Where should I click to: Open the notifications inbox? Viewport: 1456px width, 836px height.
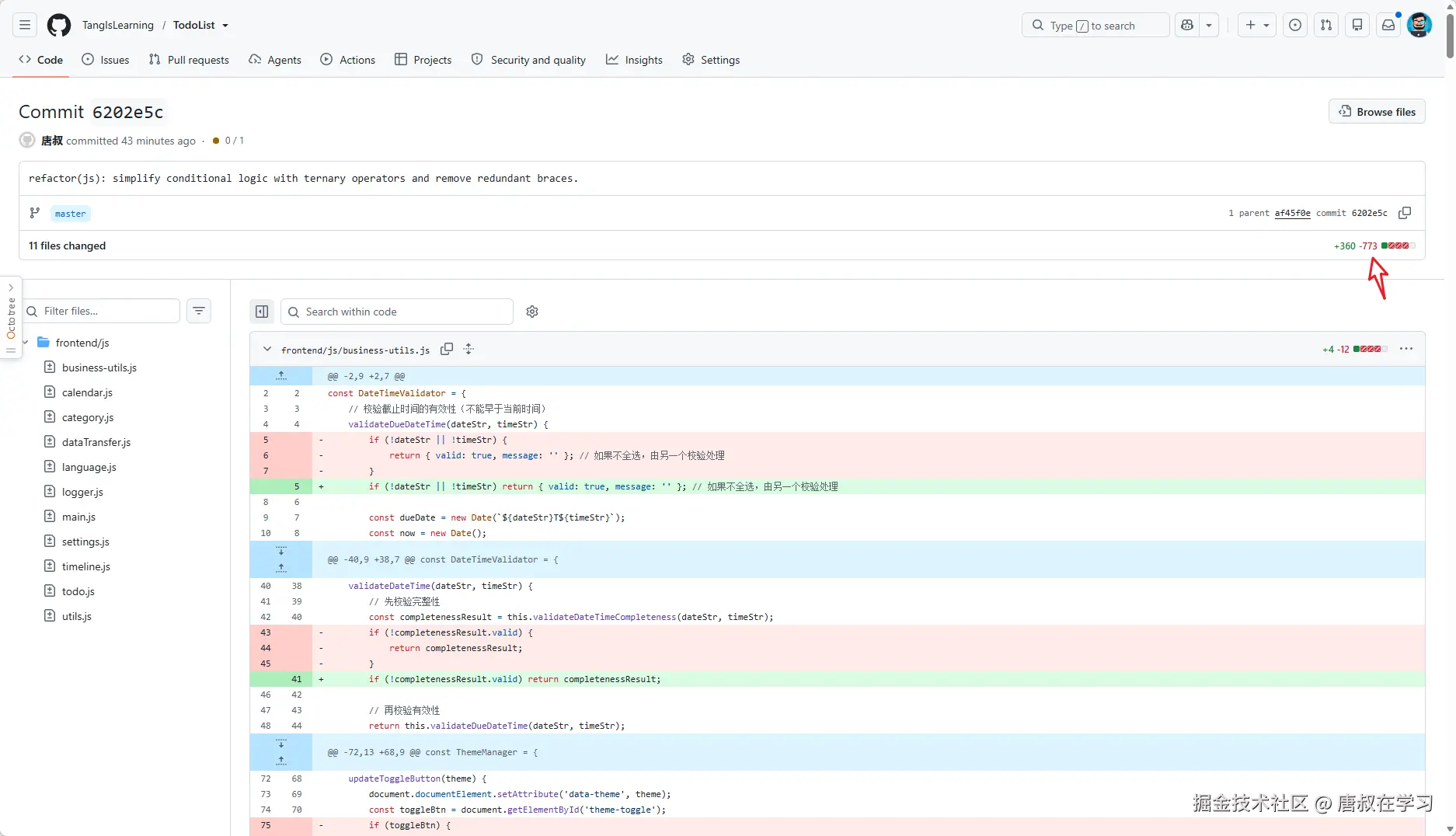pyautogui.click(x=1388, y=26)
